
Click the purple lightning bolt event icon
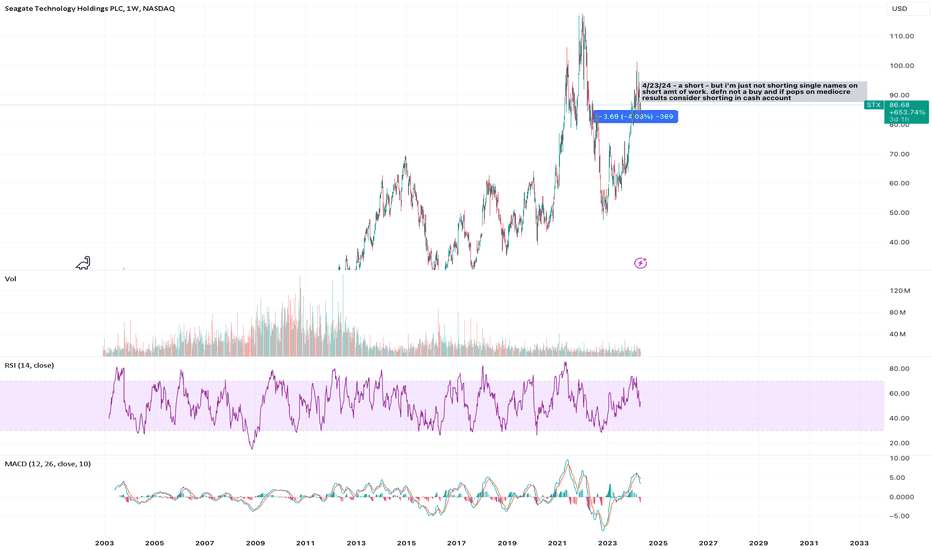[640, 263]
